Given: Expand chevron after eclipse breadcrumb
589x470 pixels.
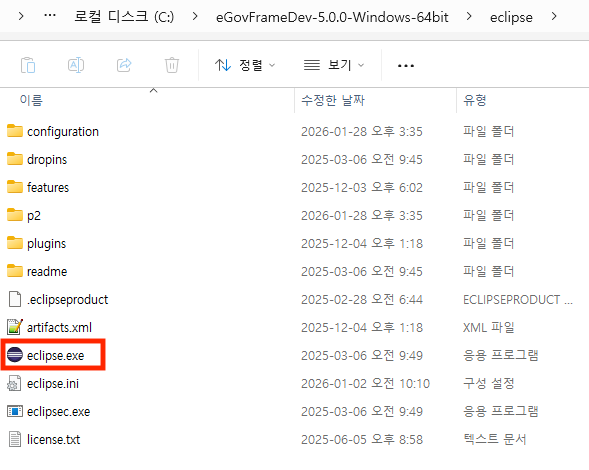Looking at the screenshot, I should pyautogui.click(x=554, y=17).
